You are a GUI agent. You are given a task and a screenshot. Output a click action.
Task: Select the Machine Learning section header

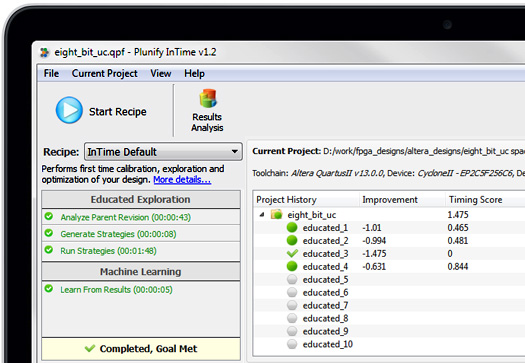pyautogui.click(x=141, y=272)
